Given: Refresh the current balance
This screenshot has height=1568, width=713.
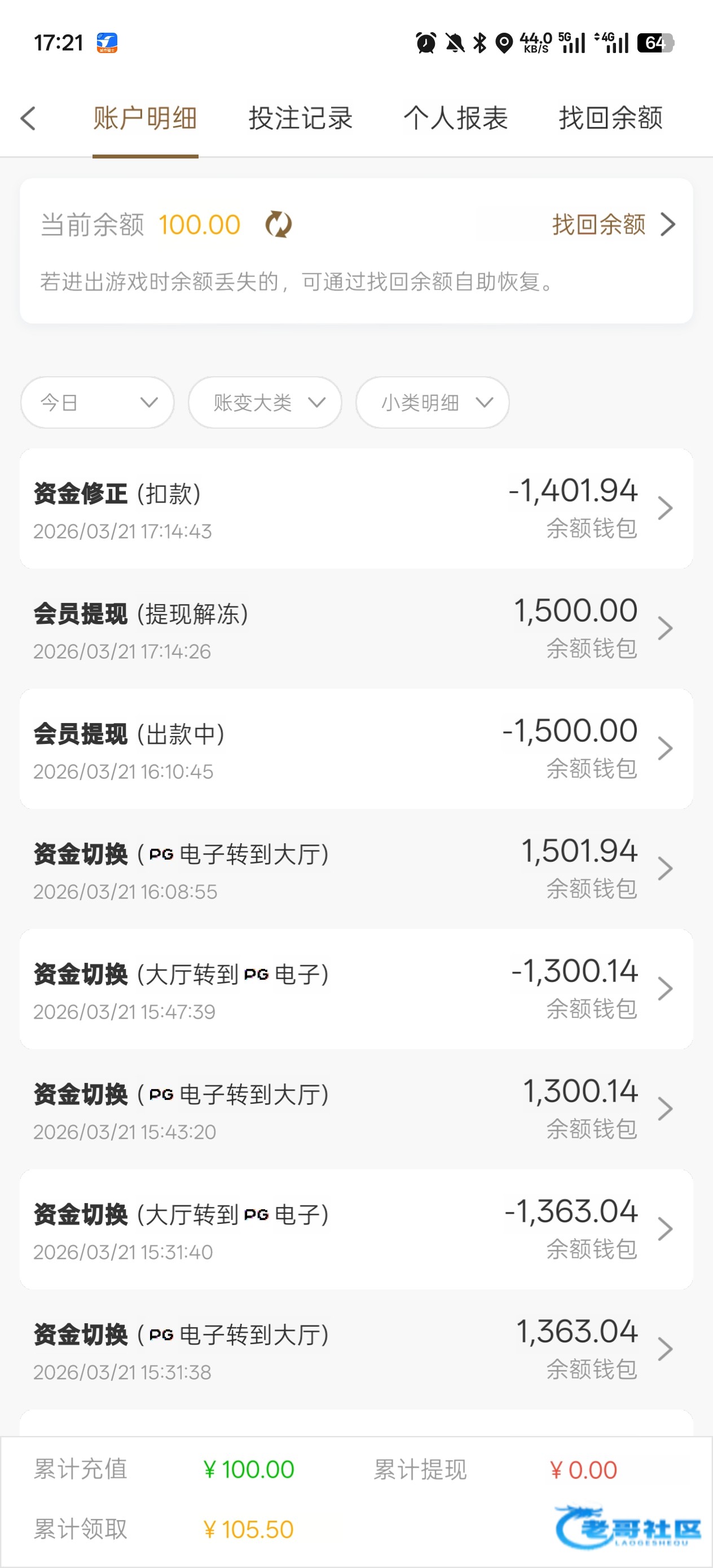Looking at the screenshot, I should (x=278, y=224).
